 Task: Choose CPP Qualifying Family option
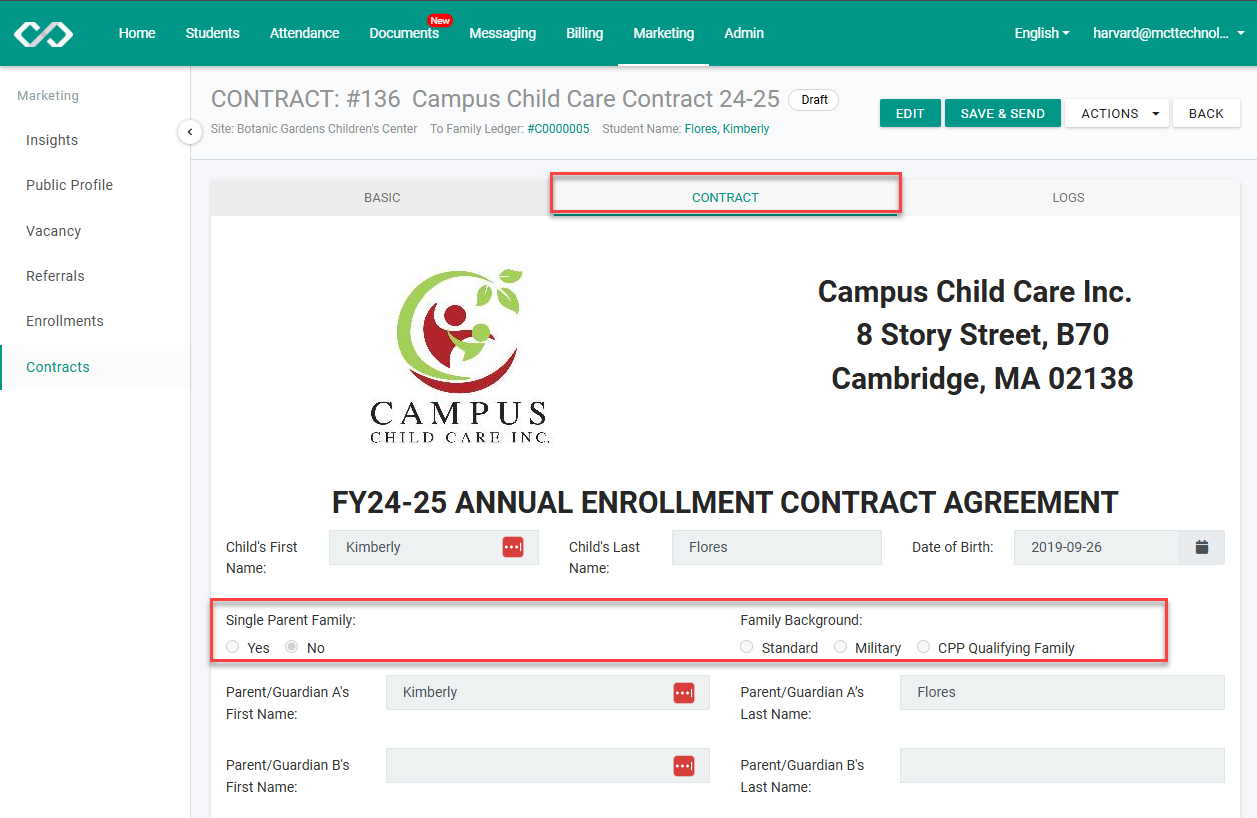pos(924,647)
